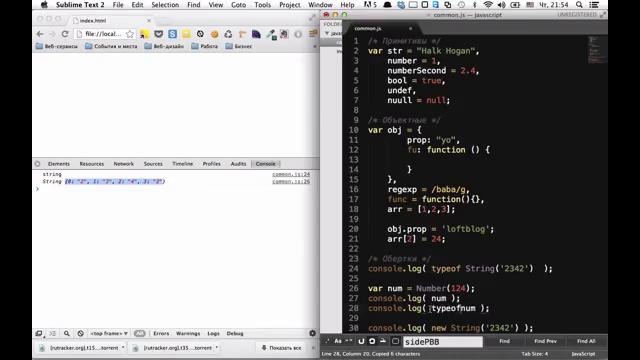Select the index.html Chrome tab
The height and width of the screenshot is (360, 640).
(x=110, y=20)
